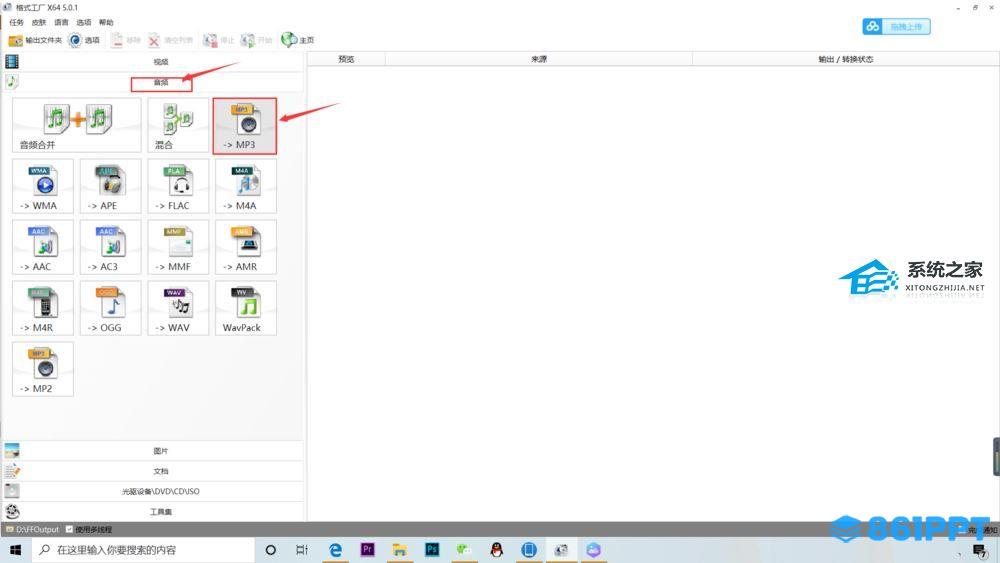Screen dimensions: 1000x563
Task: Launch Microsoft Edge from taskbar
Action: click(335, 550)
